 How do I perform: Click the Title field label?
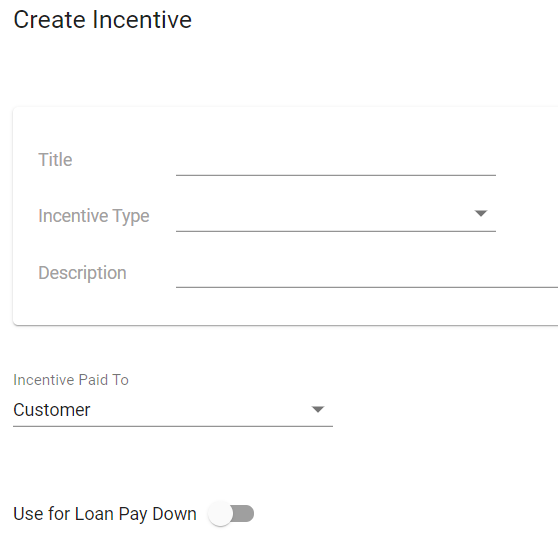[55, 159]
